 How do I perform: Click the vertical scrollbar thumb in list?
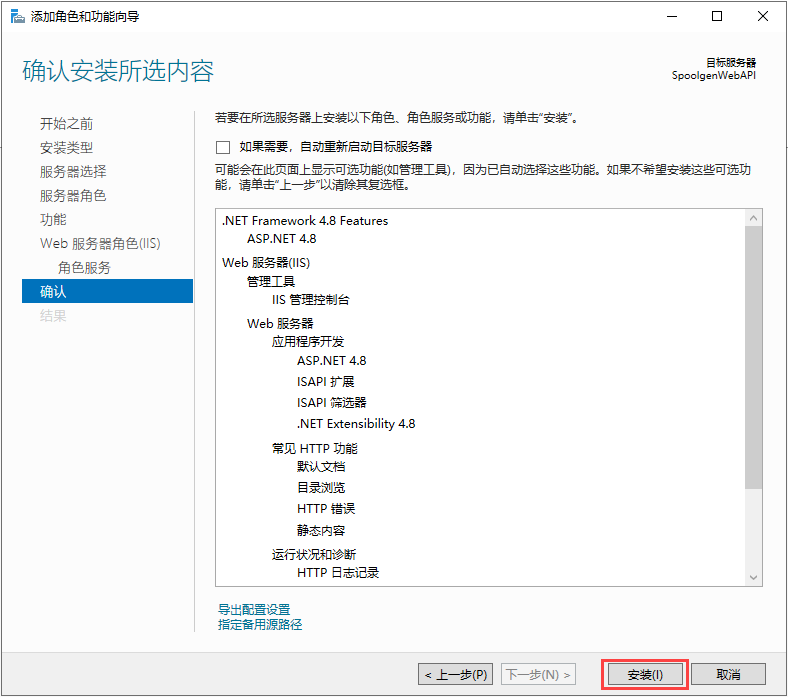click(x=754, y=360)
